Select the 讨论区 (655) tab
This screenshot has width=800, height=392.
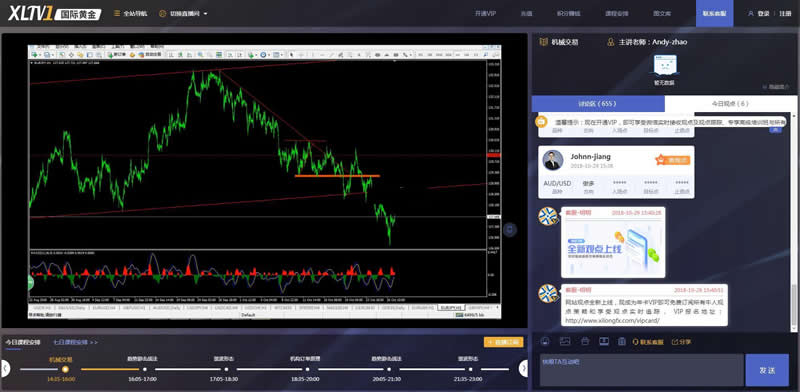click(x=598, y=104)
